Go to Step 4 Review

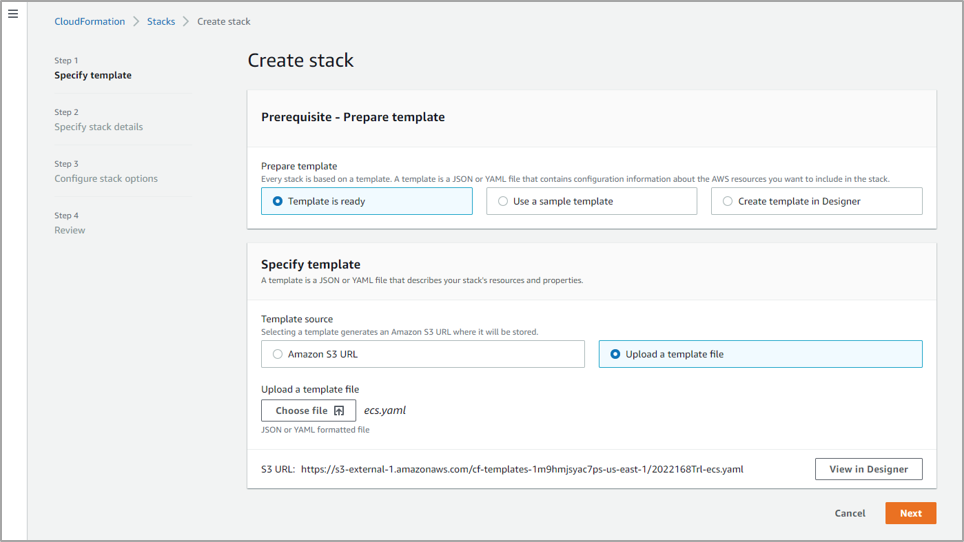(69, 230)
